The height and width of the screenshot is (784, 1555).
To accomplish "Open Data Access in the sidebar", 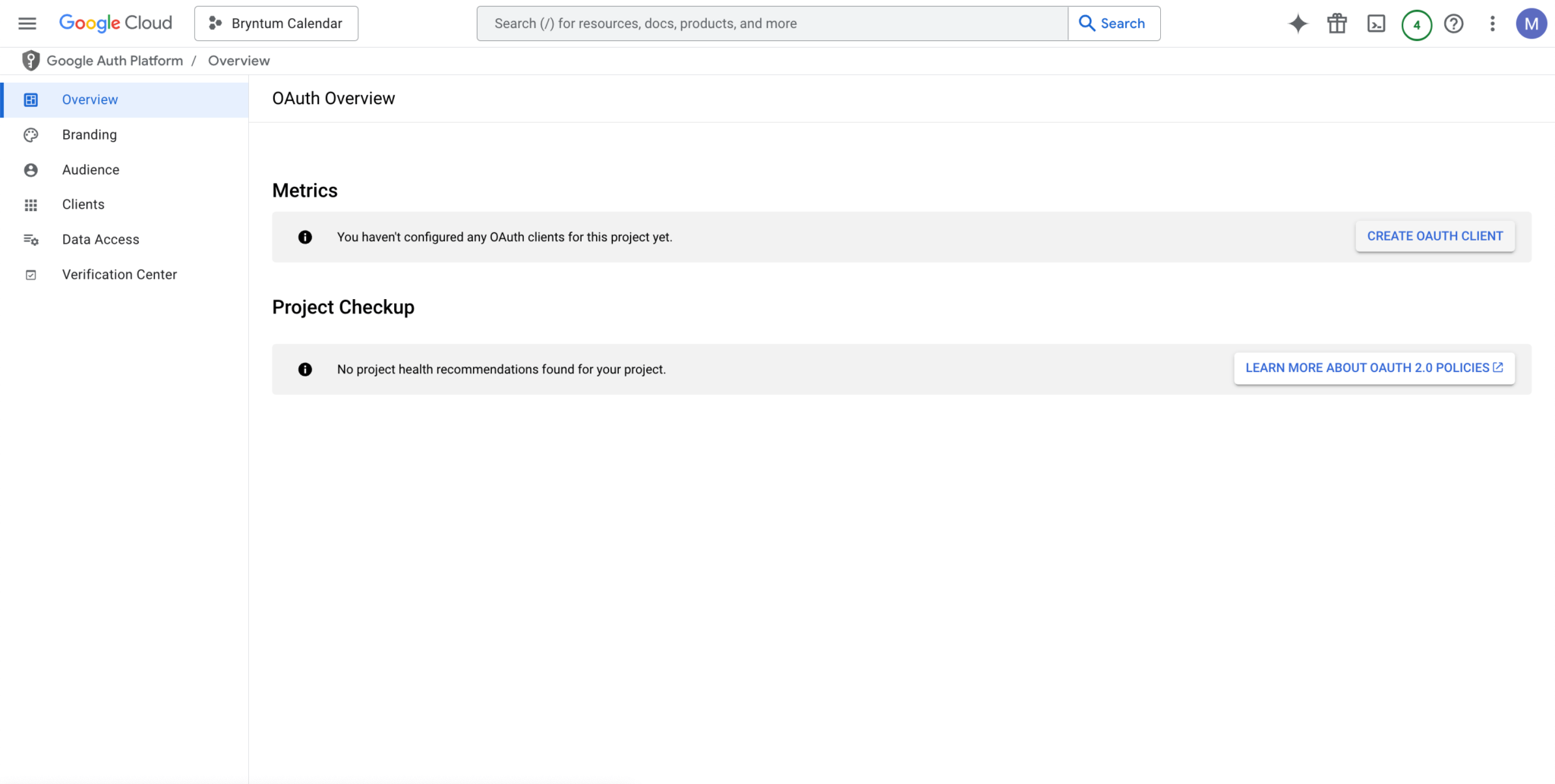I will coord(125,239).
